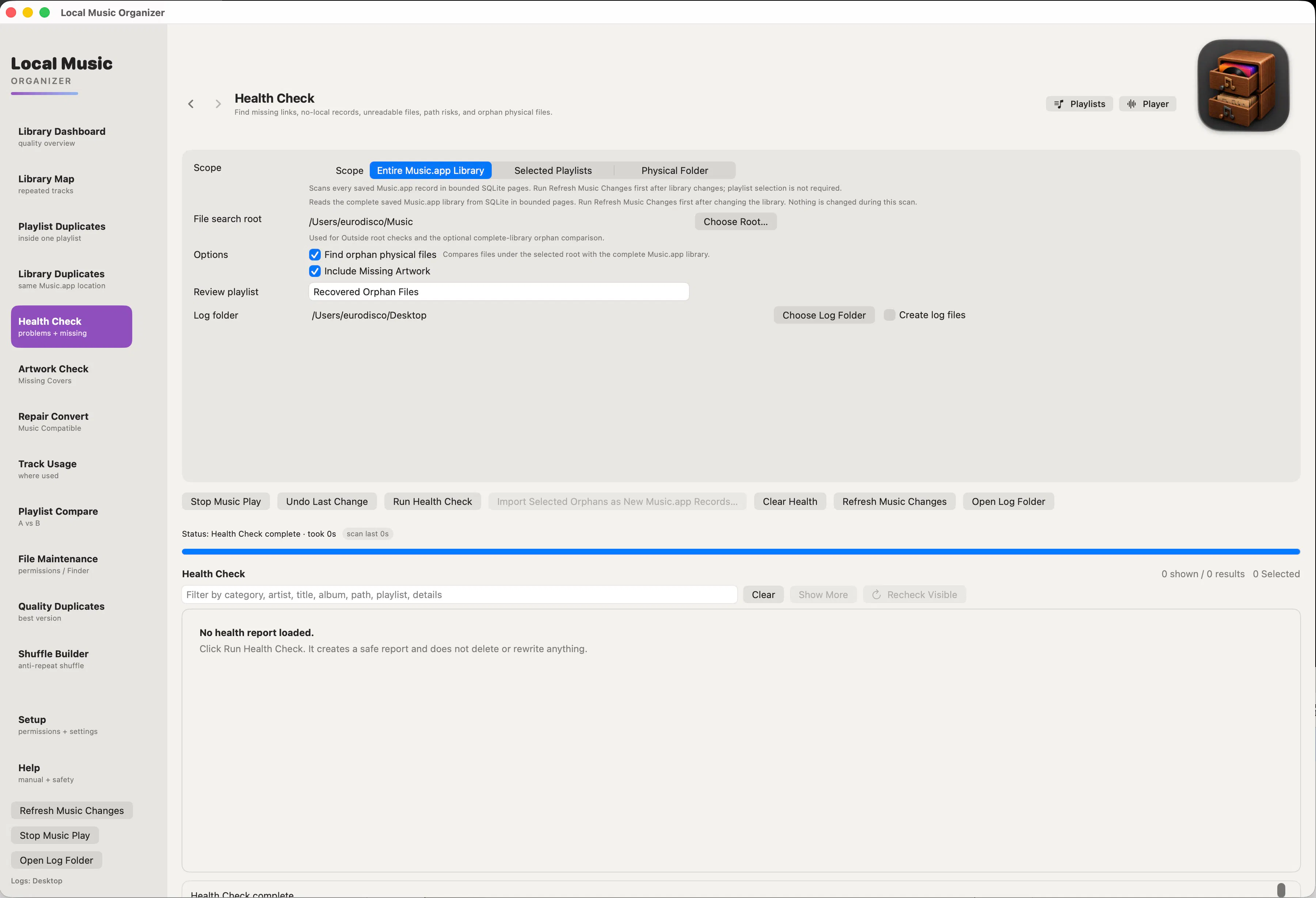The image size is (1316, 898).
Task: Click the /Users/eurodisco/Desktop log path
Action: pyautogui.click(x=369, y=315)
